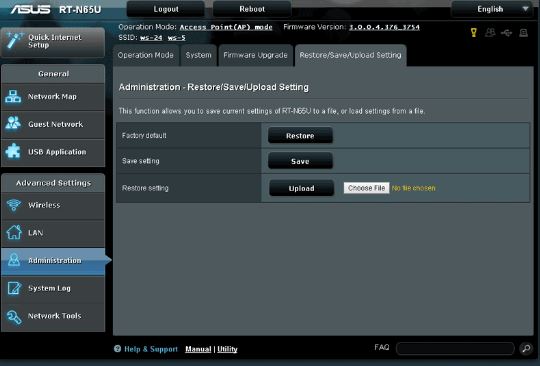Click the 'Restore setting' label

pos(145,188)
